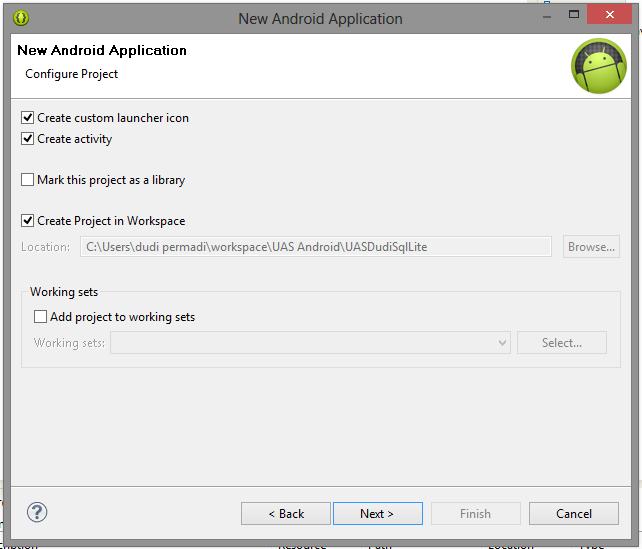
Task: Uncheck the Create activity checkbox
Action: (x=27, y=139)
